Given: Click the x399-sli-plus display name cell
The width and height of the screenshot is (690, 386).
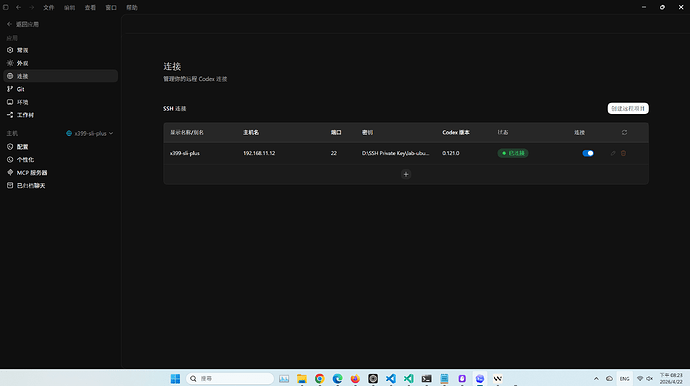Looking at the screenshot, I should [x=185, y=153].
